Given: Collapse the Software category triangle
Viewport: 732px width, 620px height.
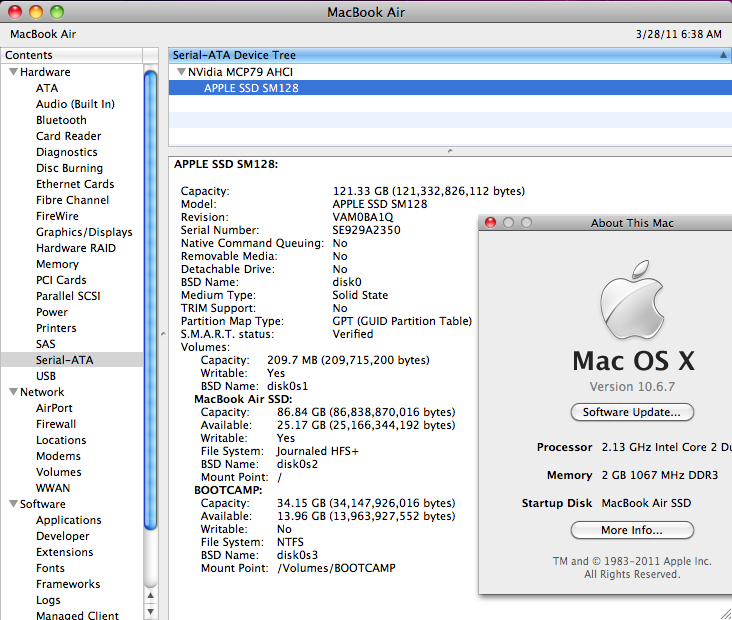Looking at the screenshot, I should click(14, 504).
